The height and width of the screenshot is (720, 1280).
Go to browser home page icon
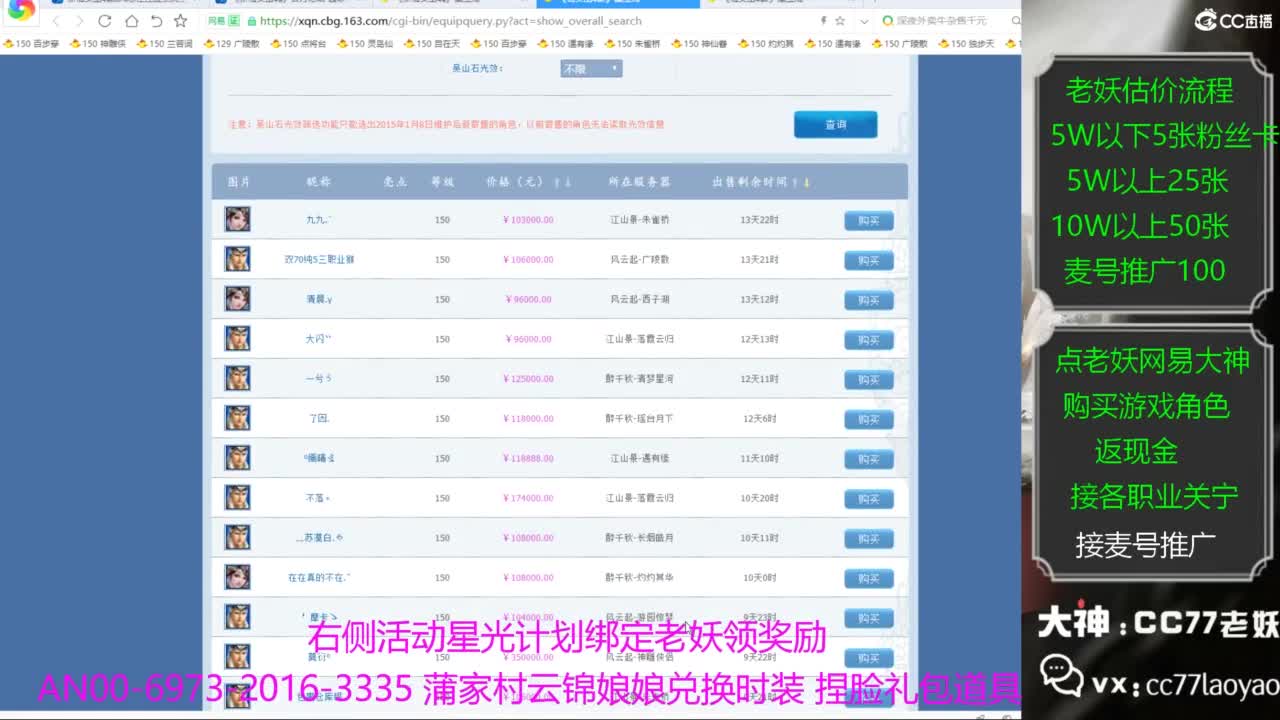(131, 21)
